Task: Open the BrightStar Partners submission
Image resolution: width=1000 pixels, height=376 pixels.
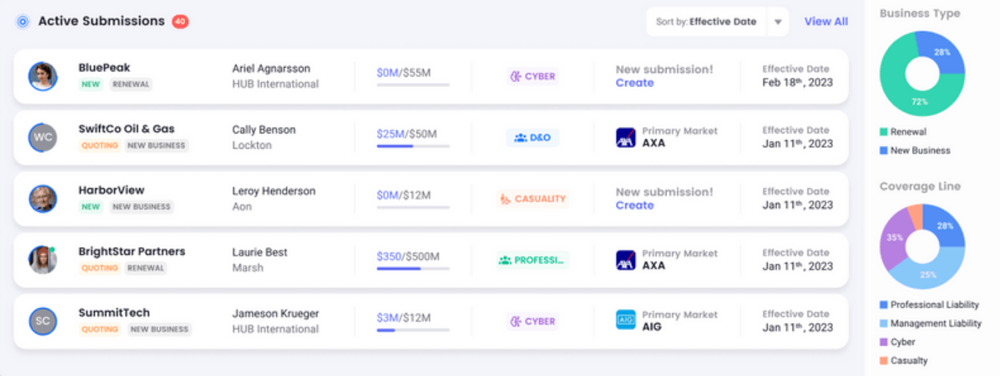Action: tap(132, 251)
